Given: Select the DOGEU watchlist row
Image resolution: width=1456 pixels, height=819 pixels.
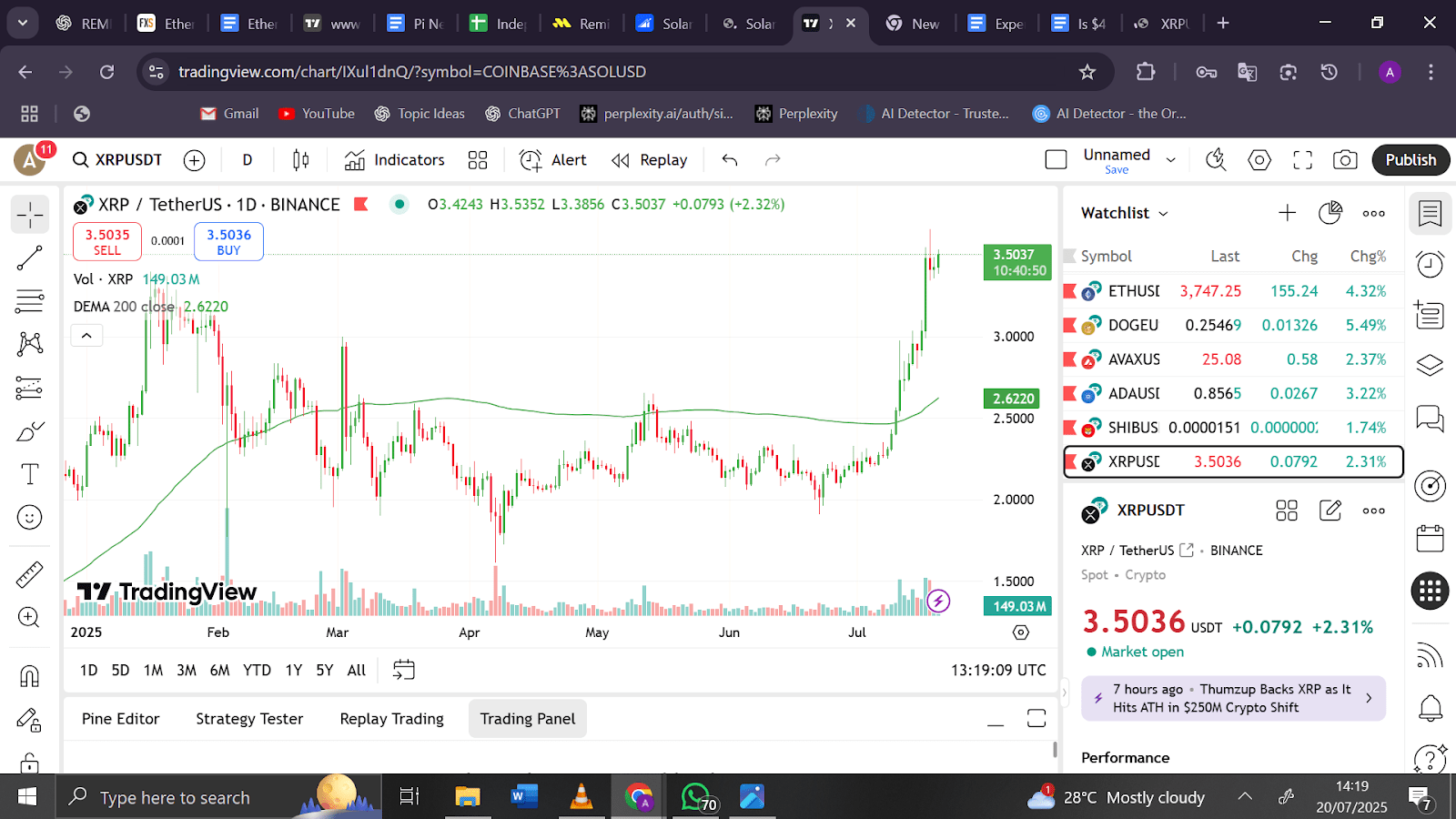Looking at the screenshot, I should 1233,325.
